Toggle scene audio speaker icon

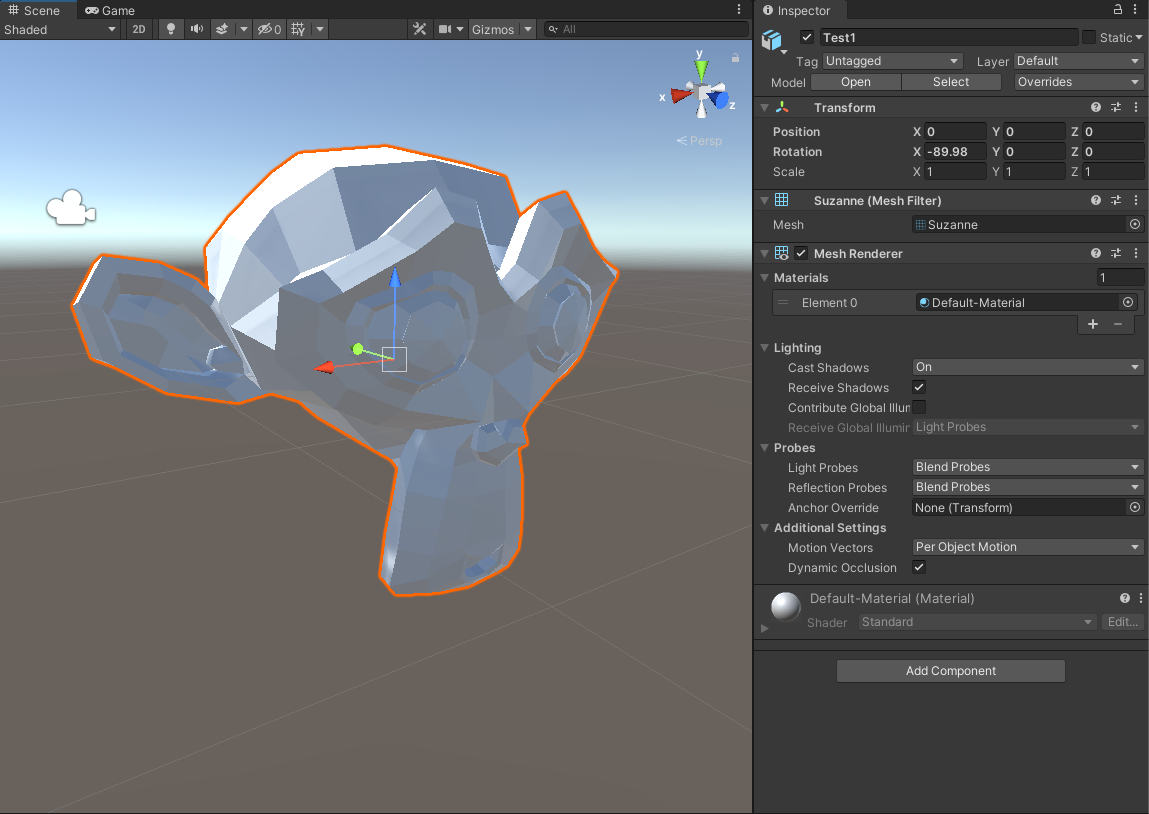click(197, 29)
